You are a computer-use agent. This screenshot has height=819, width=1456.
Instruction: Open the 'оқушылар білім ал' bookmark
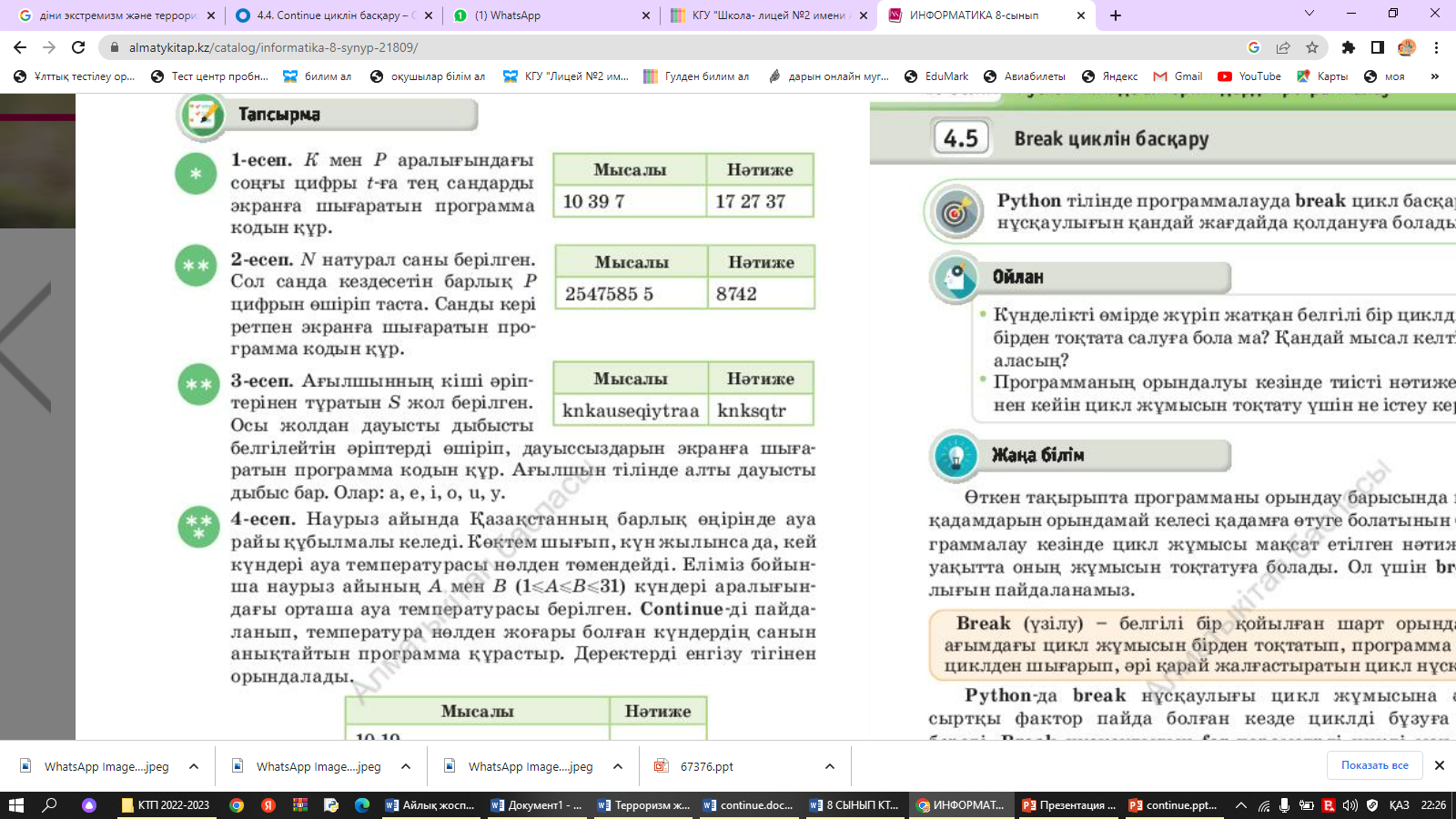click(428, 76)
